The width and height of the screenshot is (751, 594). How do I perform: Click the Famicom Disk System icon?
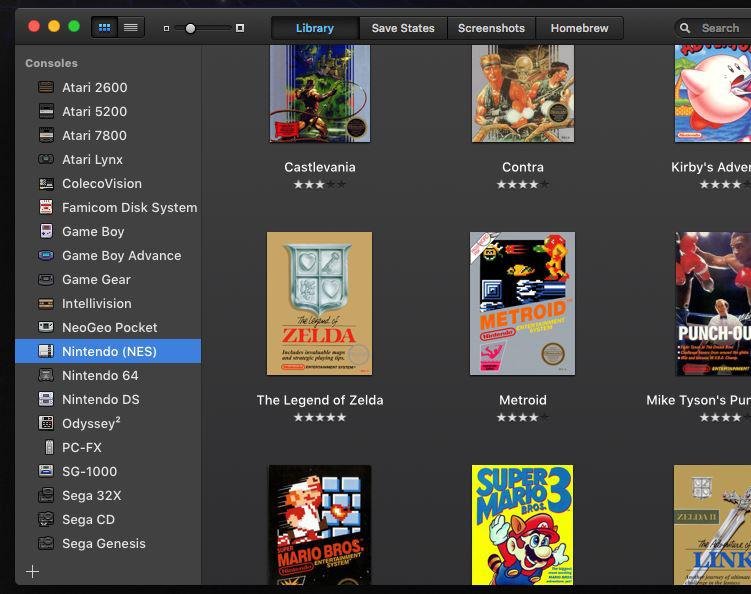click(x=46, y=207)
